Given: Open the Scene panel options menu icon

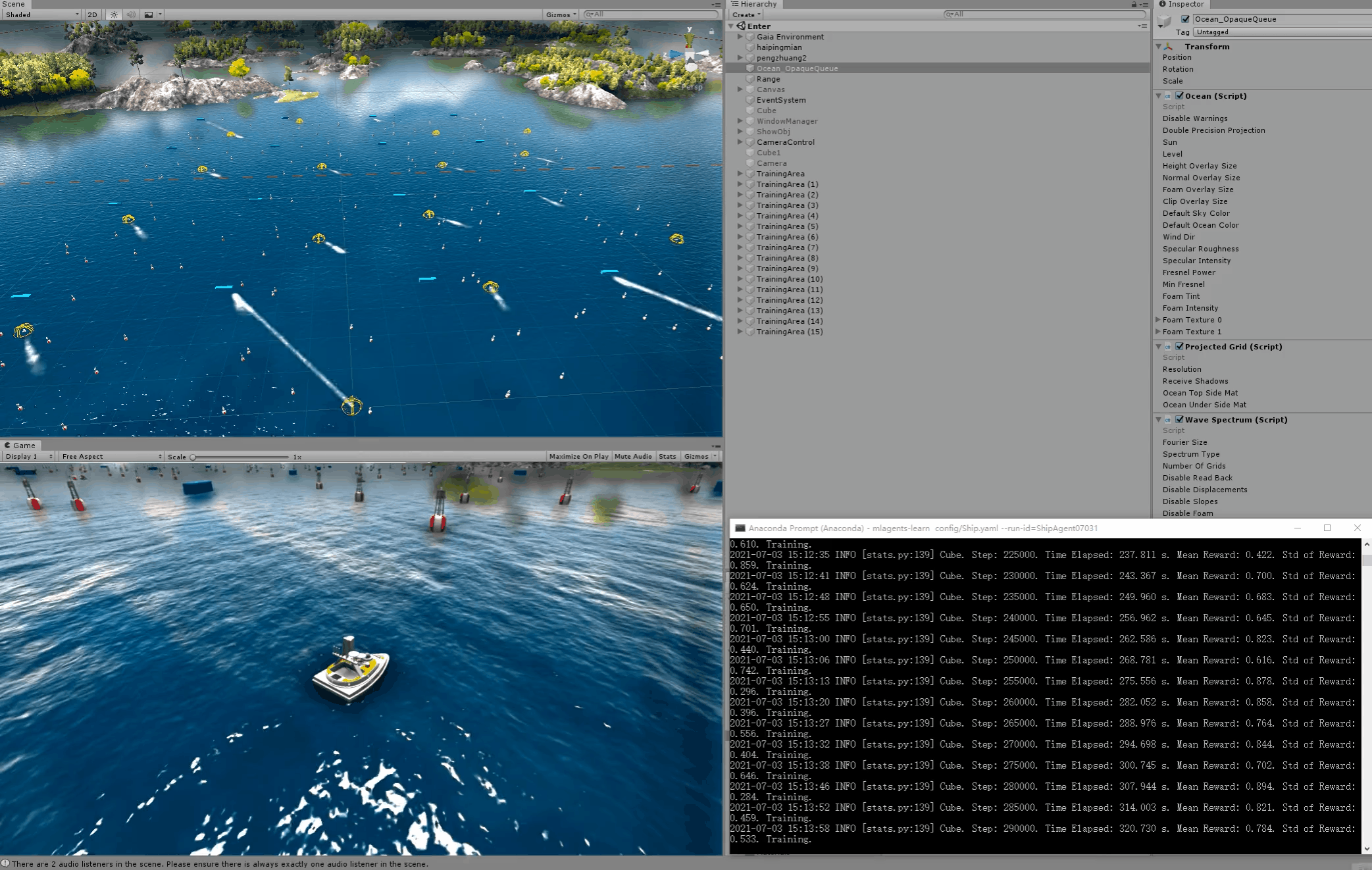Looking at the screenshot, I should coord(716,5).
